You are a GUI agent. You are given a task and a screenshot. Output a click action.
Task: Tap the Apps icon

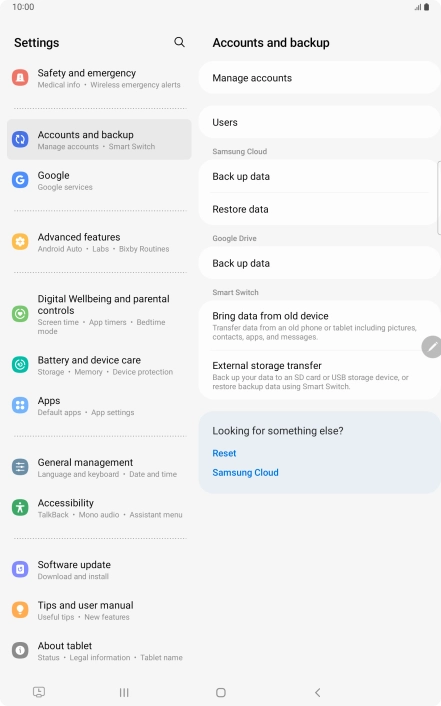point(20,405)
